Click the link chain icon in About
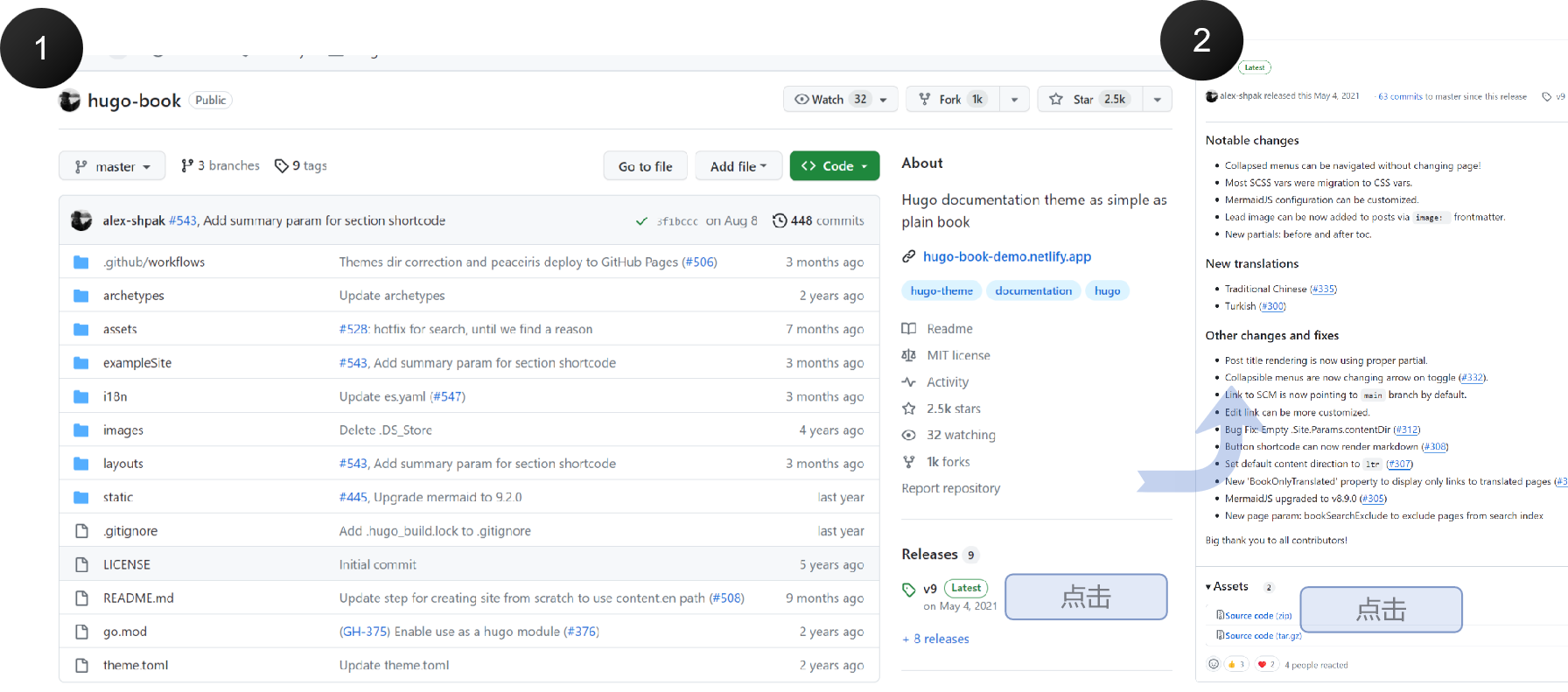 [x=909, y=257]
